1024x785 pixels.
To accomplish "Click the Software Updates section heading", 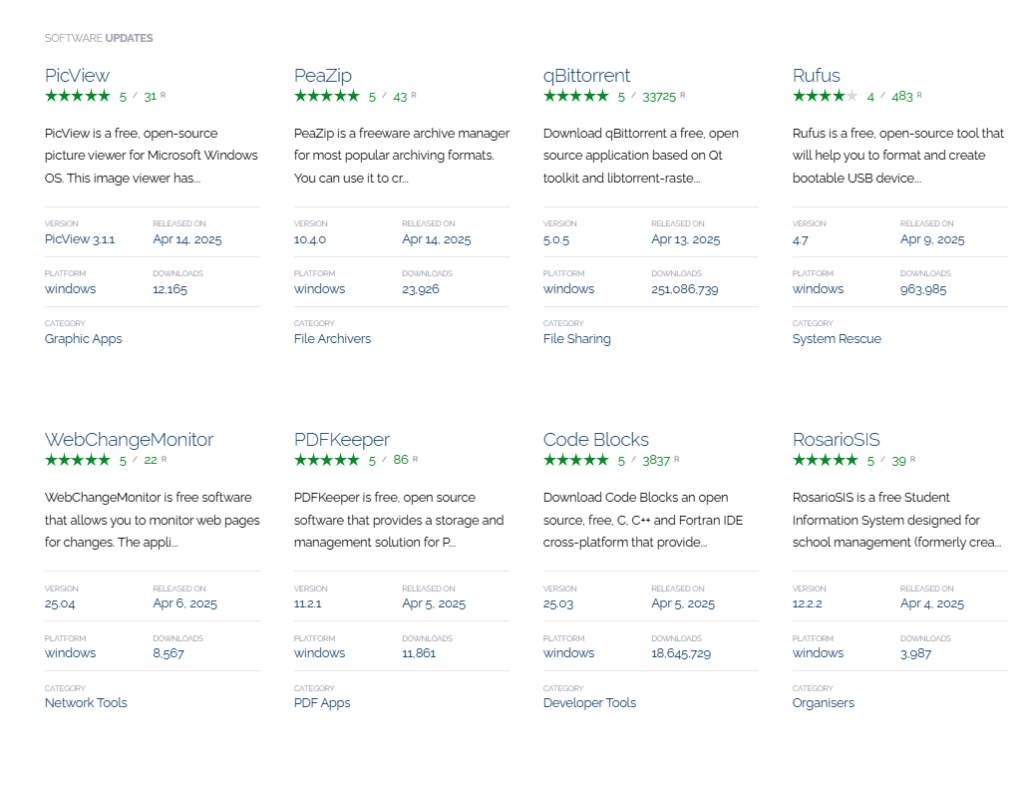I will tap(98, 38).
